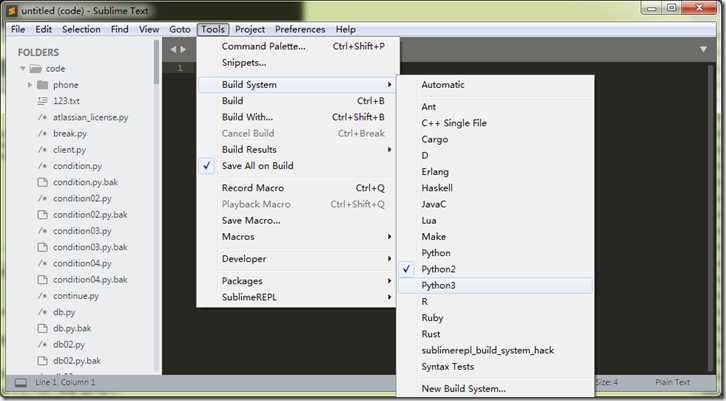Select Automatic build system
This screenshot has width=726, height=401.
point(495,85)
